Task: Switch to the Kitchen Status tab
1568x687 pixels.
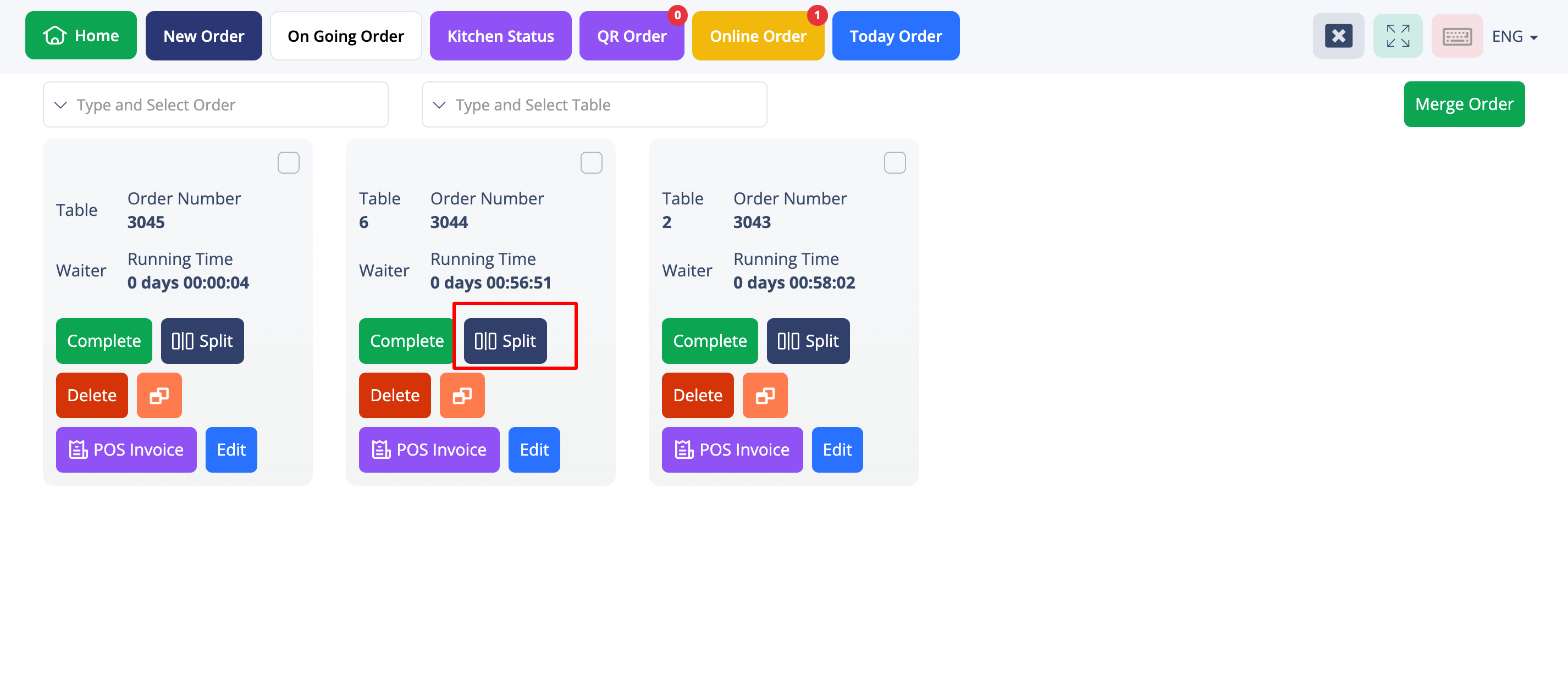Action: click(x=500, y=36)
